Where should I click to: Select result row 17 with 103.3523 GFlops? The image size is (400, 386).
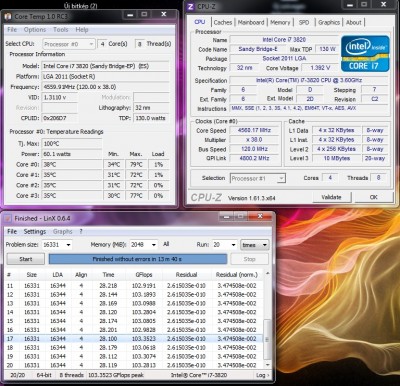point(134,339)
